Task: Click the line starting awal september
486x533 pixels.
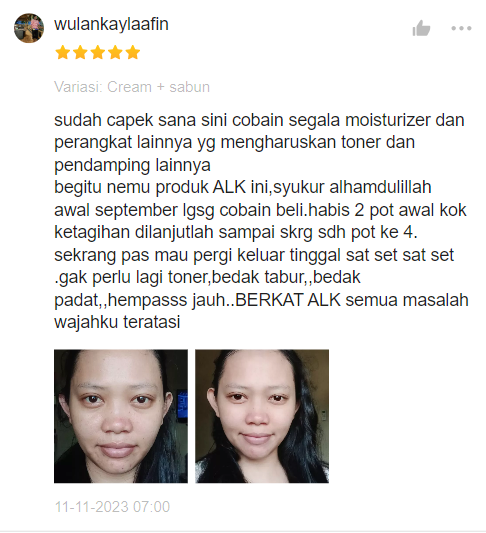Action: click(260, 211)
